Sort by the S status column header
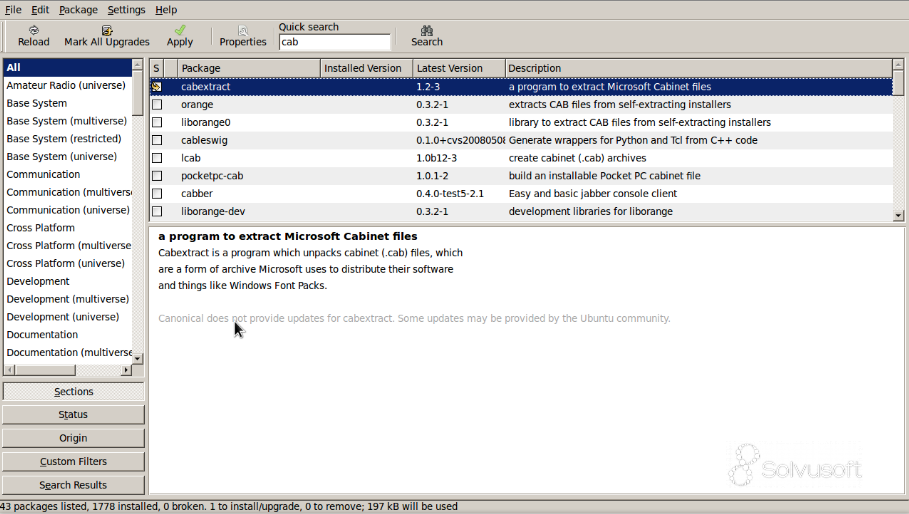909x514 pixels. (157, 68)
